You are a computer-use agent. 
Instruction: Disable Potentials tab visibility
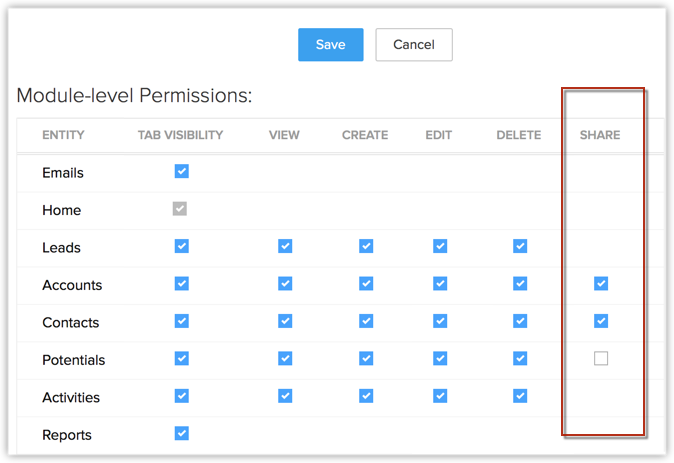(181, 359)
